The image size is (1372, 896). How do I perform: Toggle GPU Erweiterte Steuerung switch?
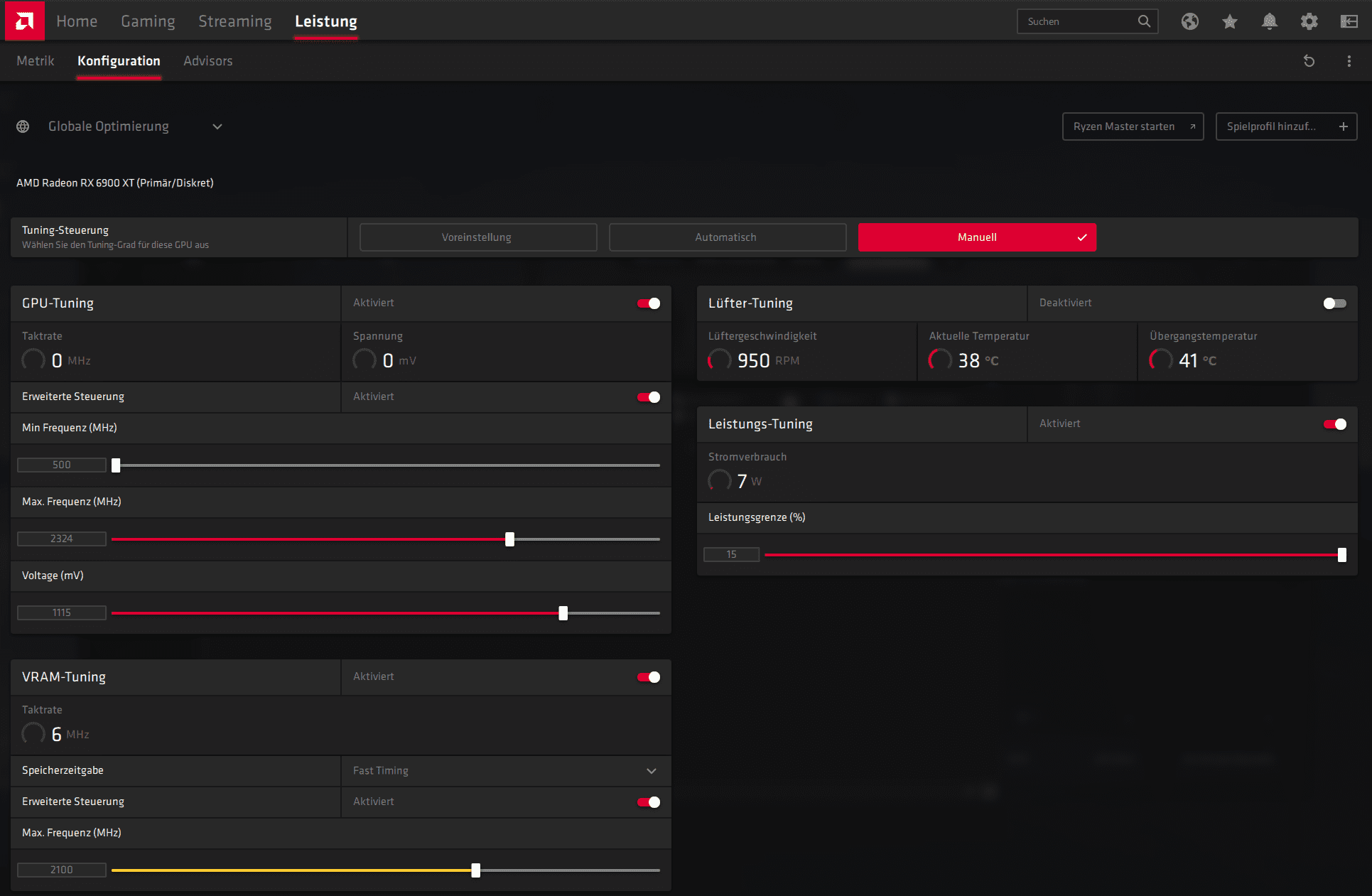click(x=649, y=397)
